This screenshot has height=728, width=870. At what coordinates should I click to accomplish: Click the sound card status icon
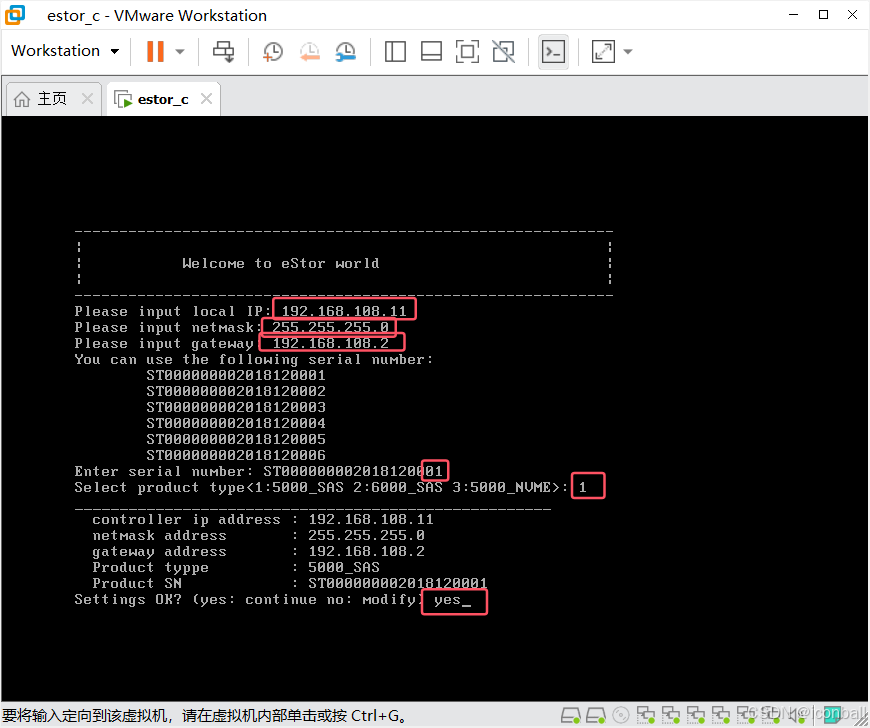(799, 715)
